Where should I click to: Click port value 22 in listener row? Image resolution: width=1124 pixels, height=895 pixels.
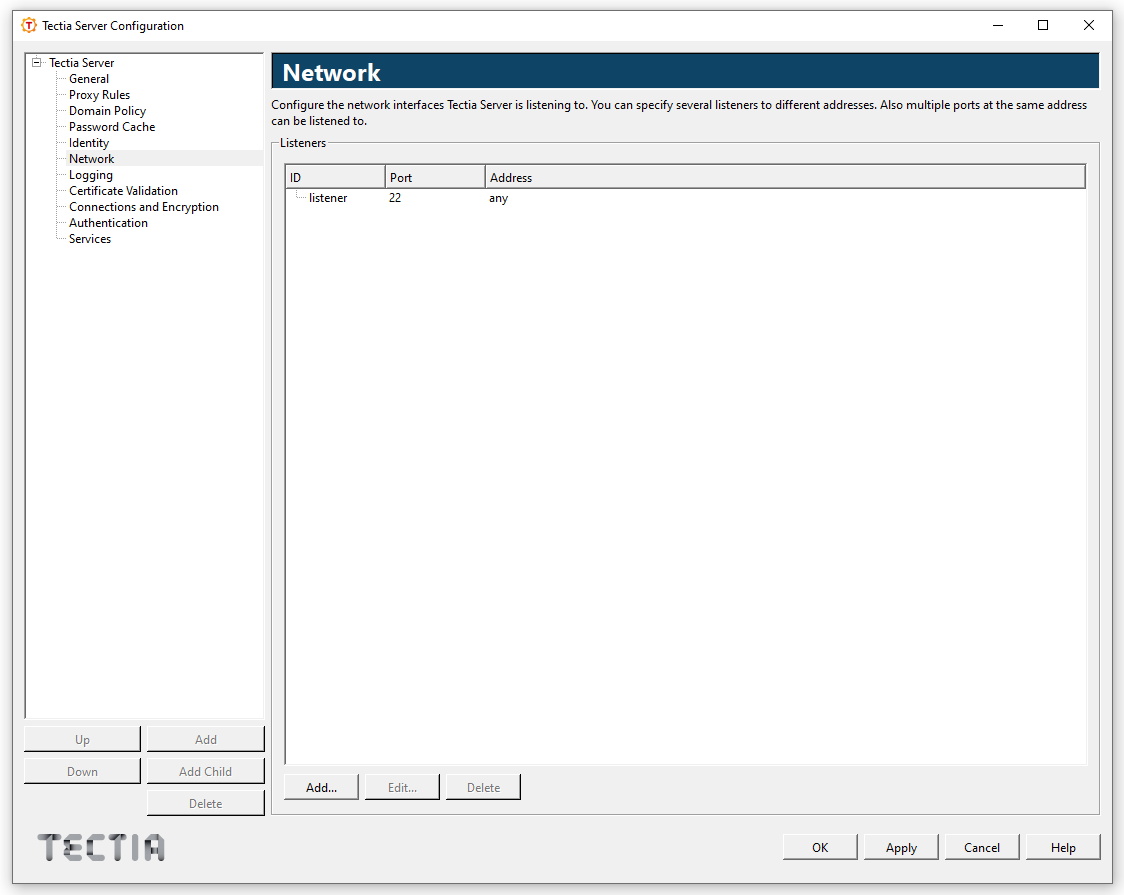[395, 198]
